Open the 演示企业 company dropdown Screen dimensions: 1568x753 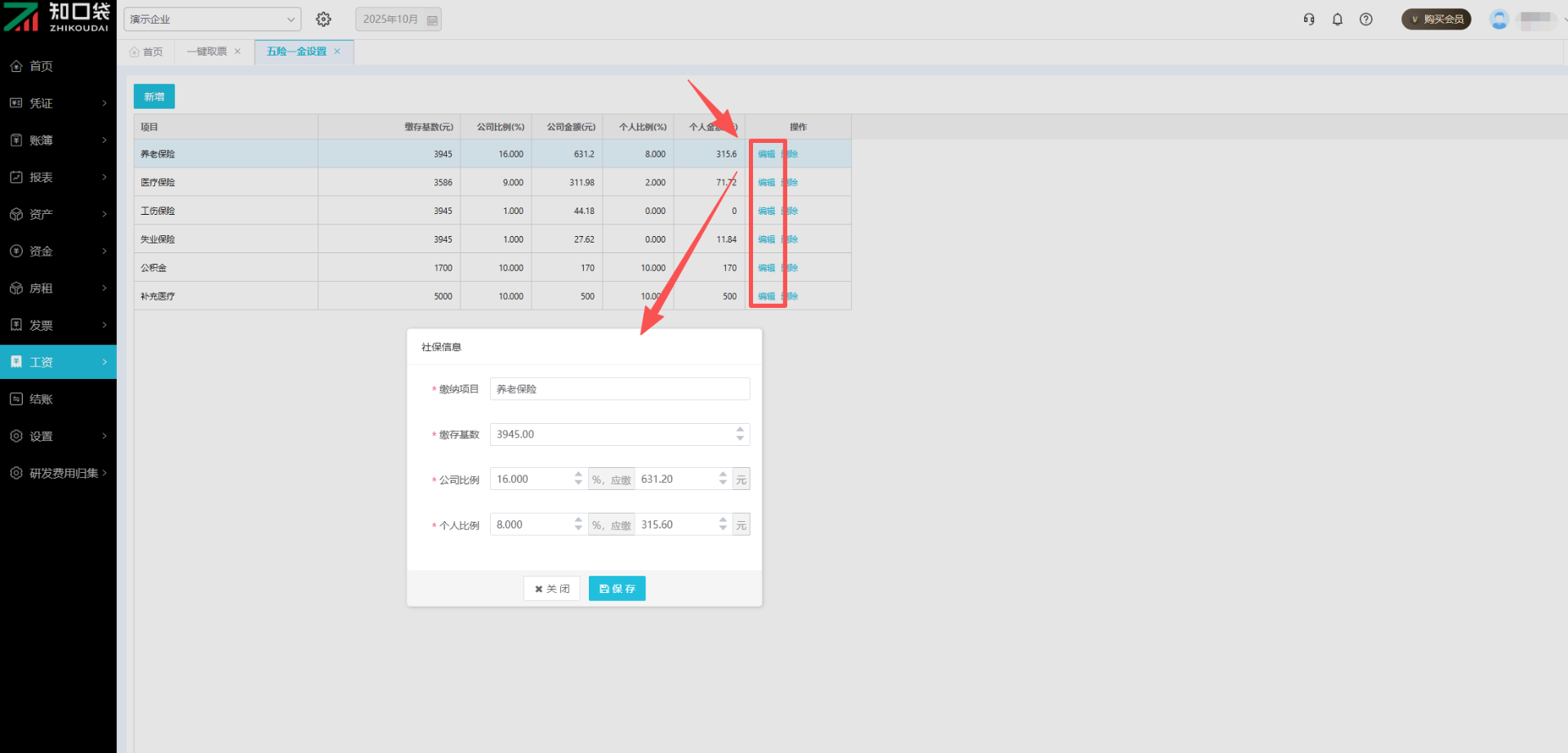(x=212, y=19)
